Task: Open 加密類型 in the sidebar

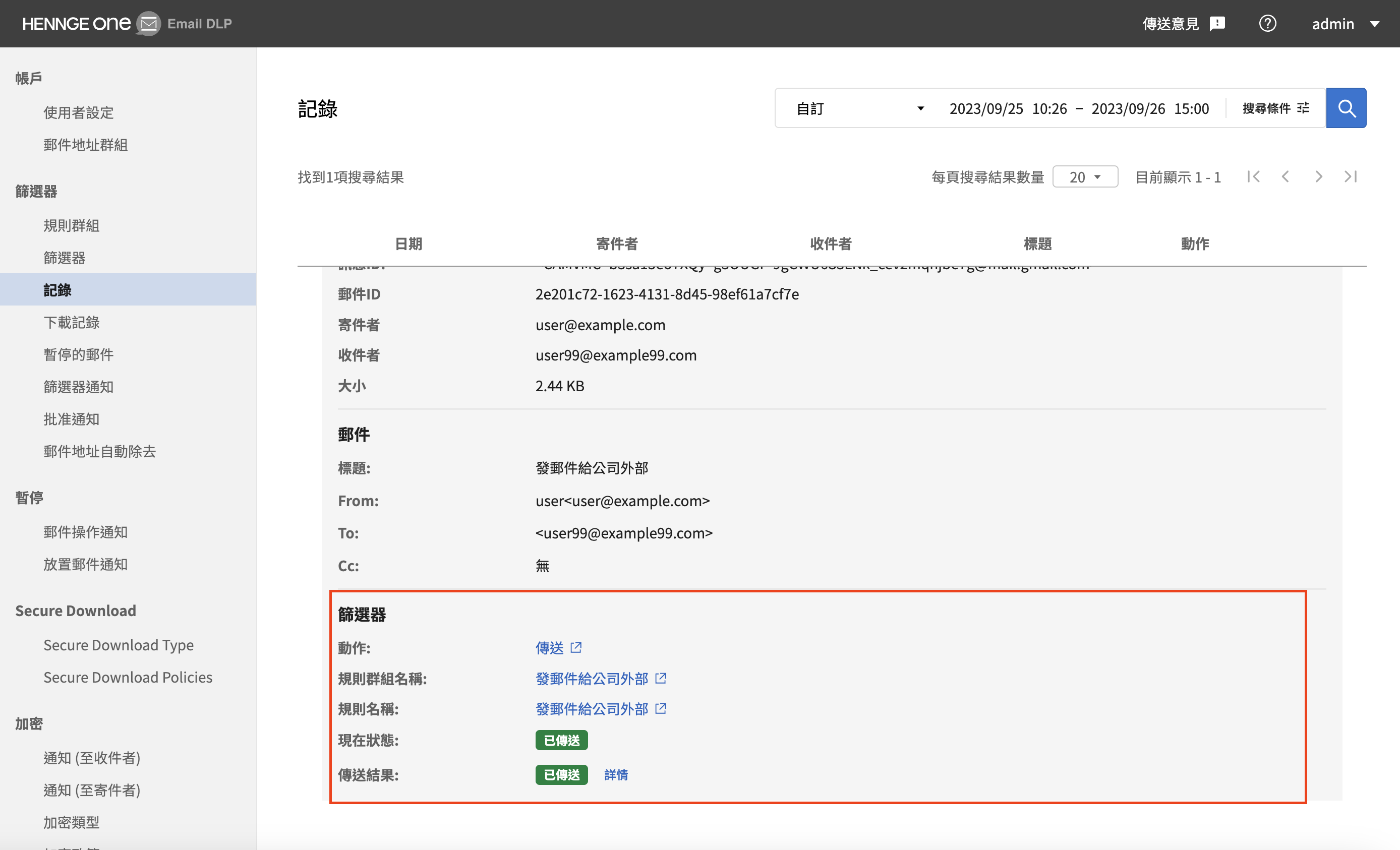Action: (x=72, y=822)
